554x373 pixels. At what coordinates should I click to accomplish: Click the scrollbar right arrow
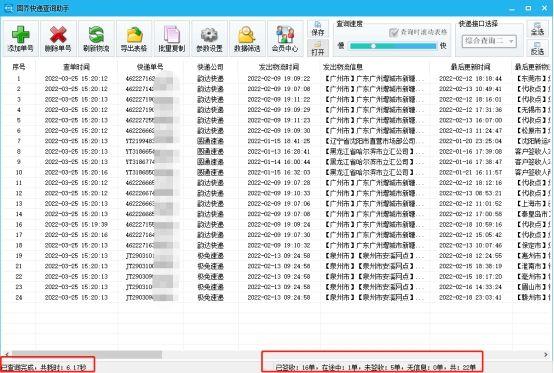546,354
